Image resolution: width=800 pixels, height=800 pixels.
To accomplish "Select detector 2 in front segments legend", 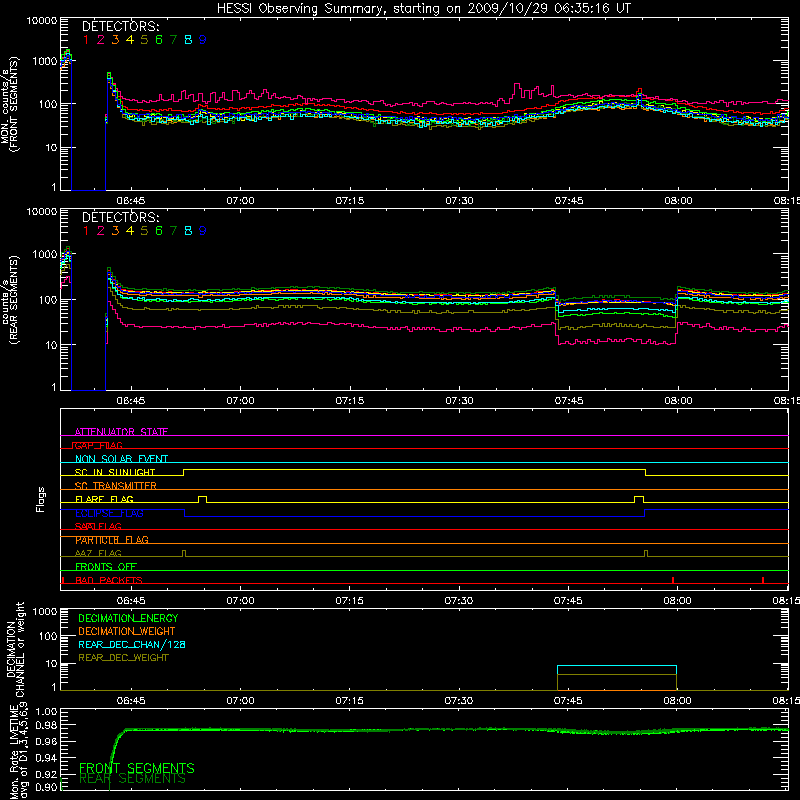I will click(101, 40).
